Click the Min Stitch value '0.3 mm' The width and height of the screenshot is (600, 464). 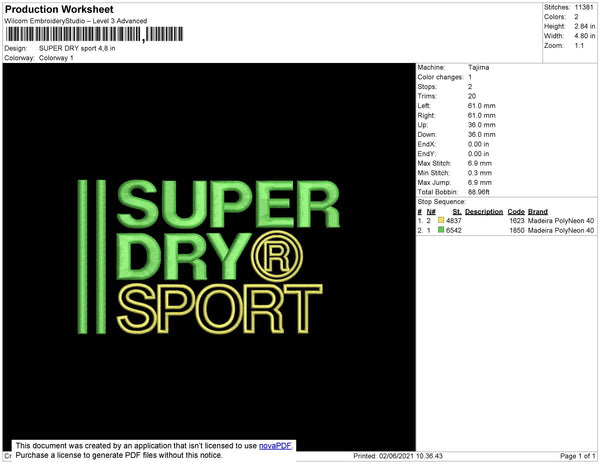point(479,173)
